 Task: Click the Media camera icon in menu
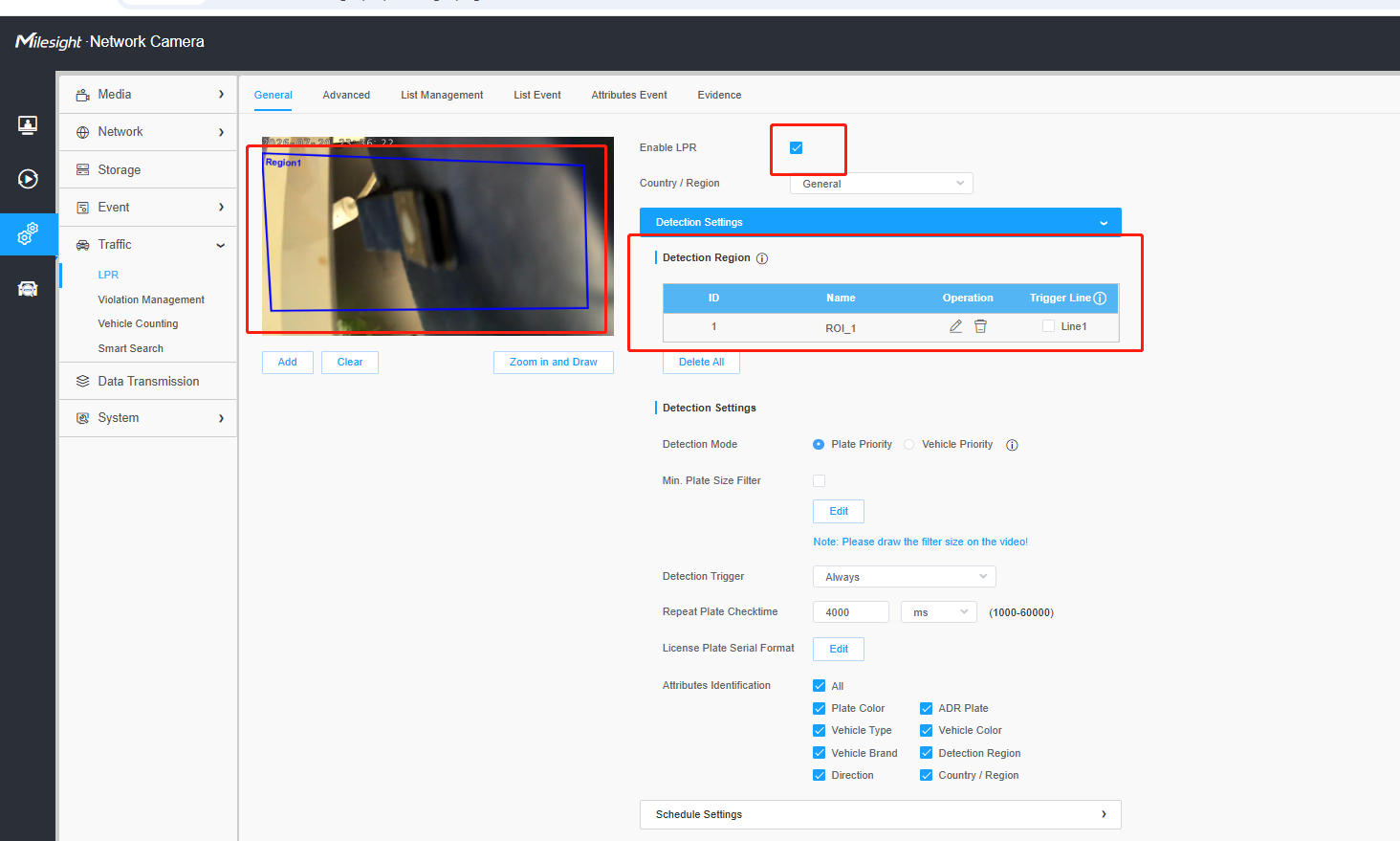tap(82, 95)
